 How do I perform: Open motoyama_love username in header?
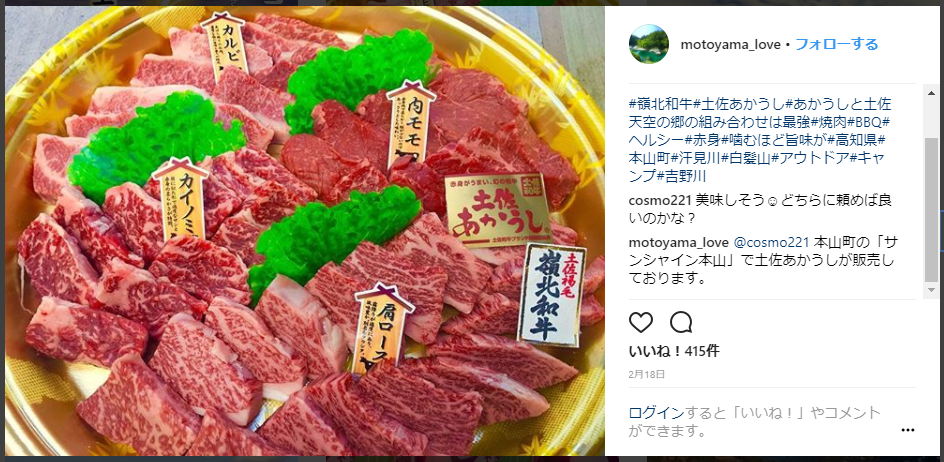tap(730, 45)
